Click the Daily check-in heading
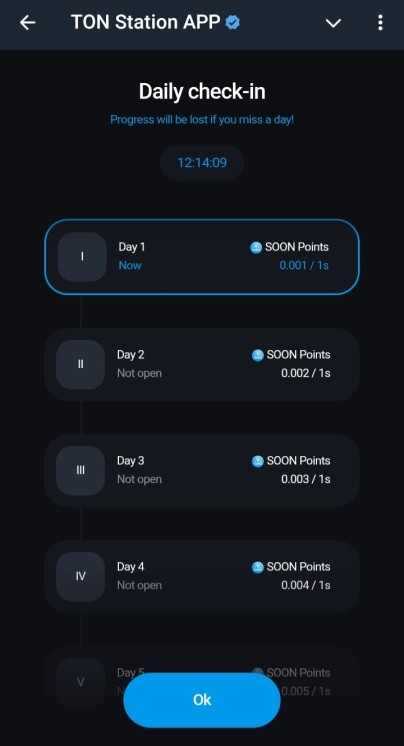Image resolution: width=404 pixels, height=746 pixels. [x=202, y=91]
